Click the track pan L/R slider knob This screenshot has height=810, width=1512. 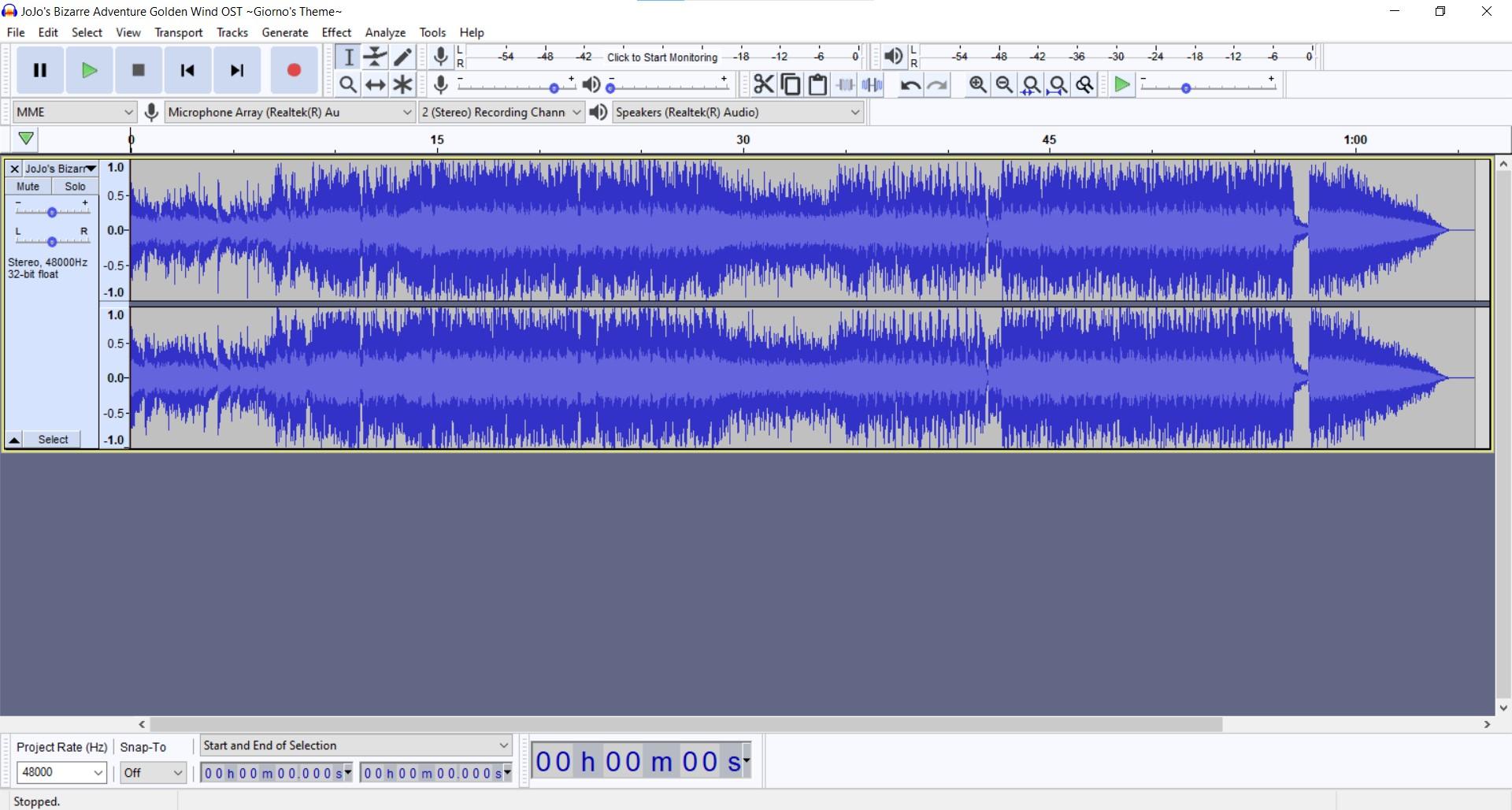tap(52, 241)
